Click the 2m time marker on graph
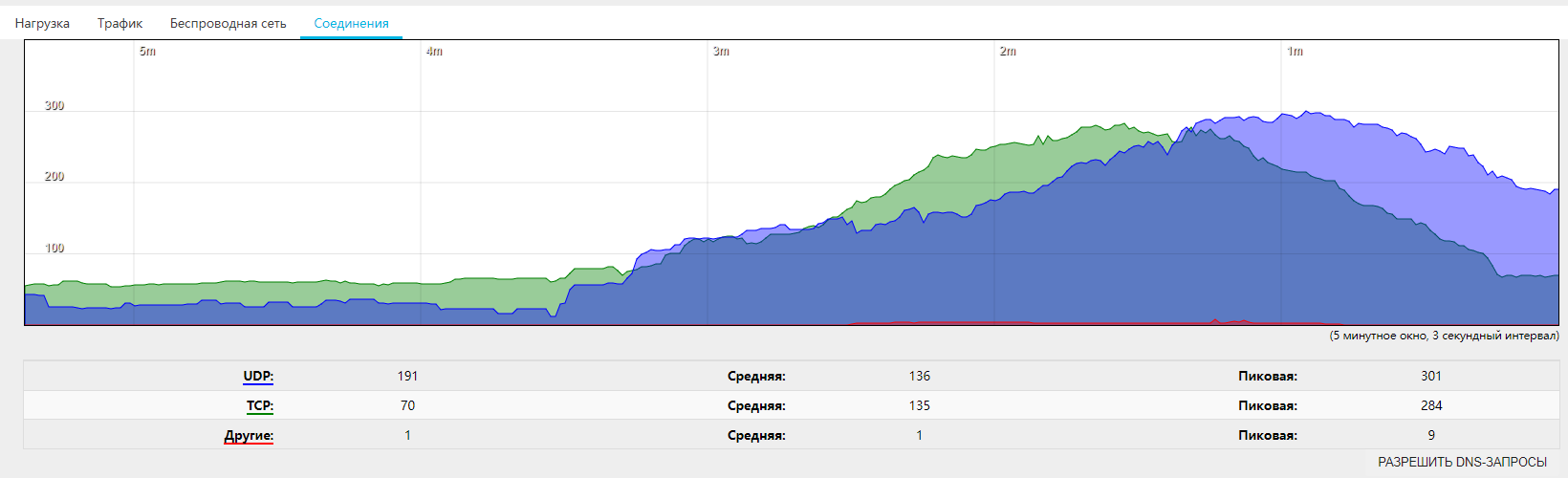1568x478 pixels. coord(1008,52)
